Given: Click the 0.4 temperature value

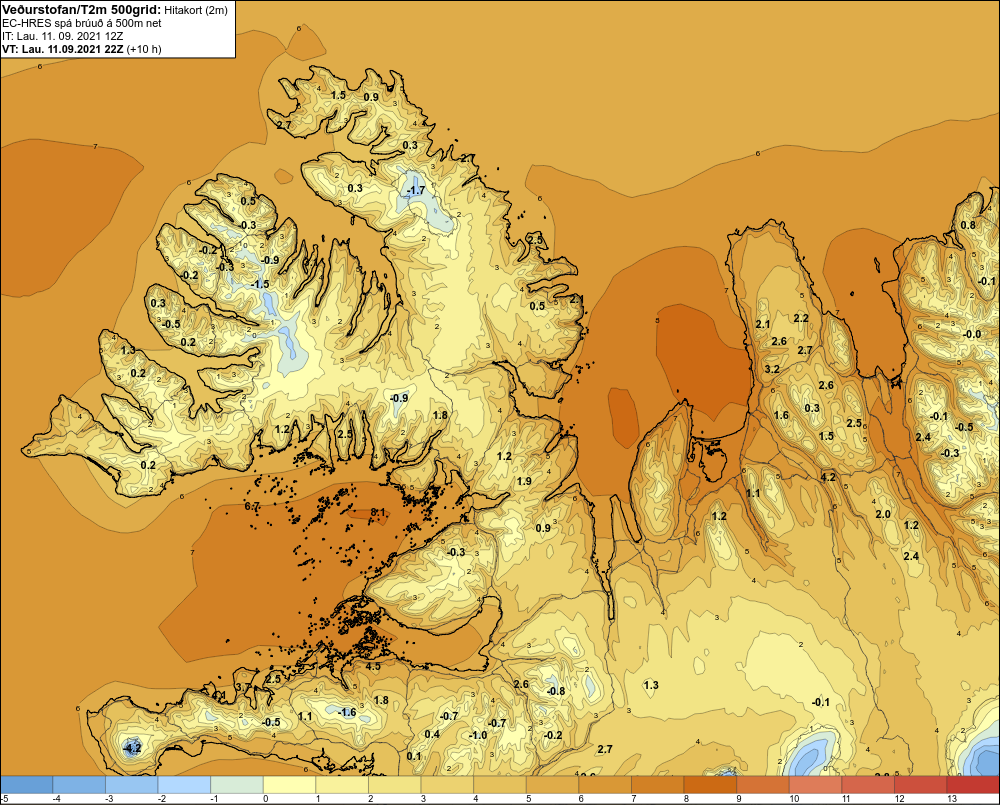Looking at the screenshot, I should pyautogui.click(x=432, y=734).
